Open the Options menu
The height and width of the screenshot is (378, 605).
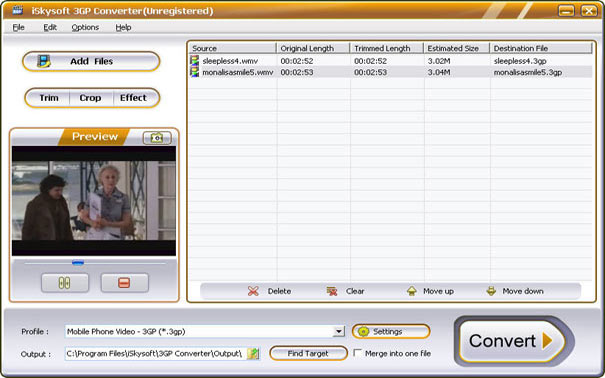pos(85,27)
